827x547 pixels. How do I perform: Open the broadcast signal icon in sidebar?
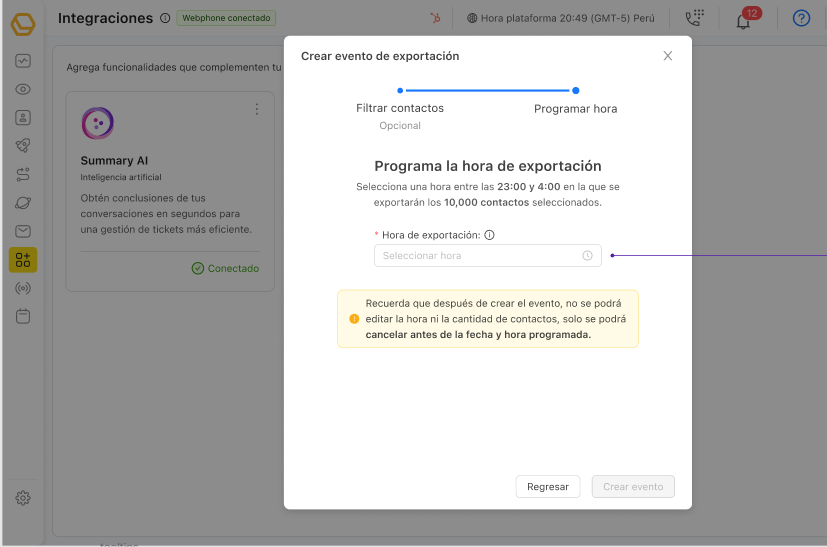point(23,289)
